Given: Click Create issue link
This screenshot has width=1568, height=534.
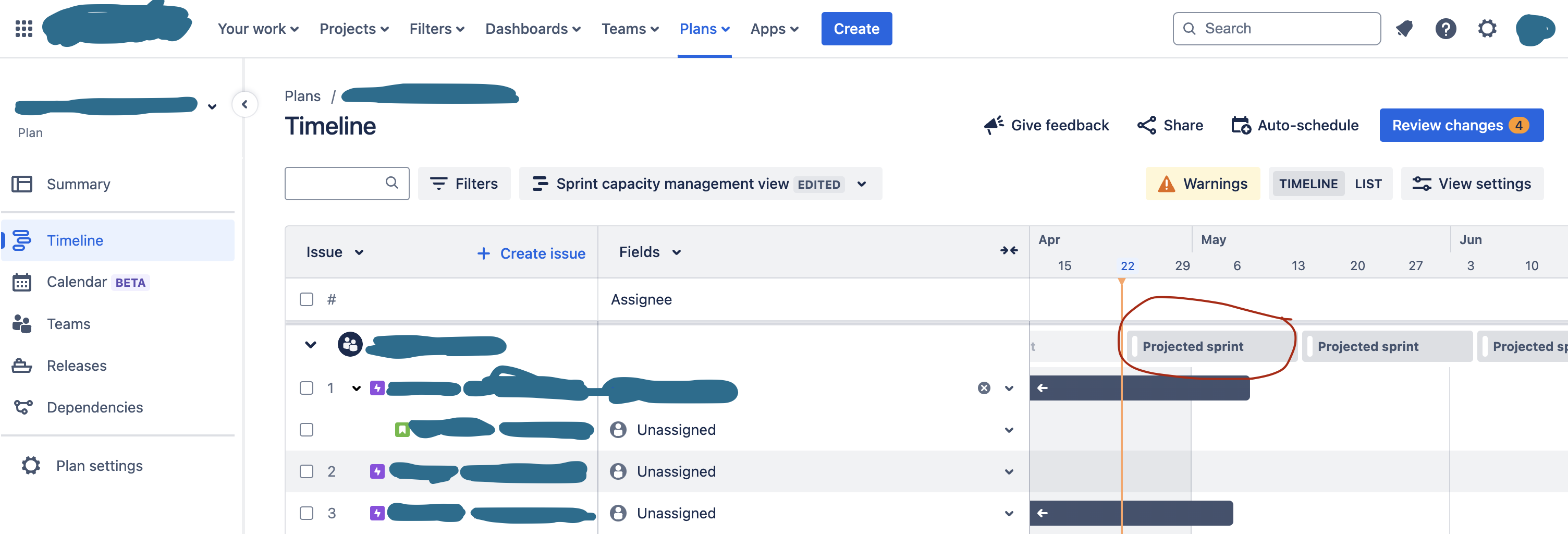Looking at the screenshot, I should point(531,253).
